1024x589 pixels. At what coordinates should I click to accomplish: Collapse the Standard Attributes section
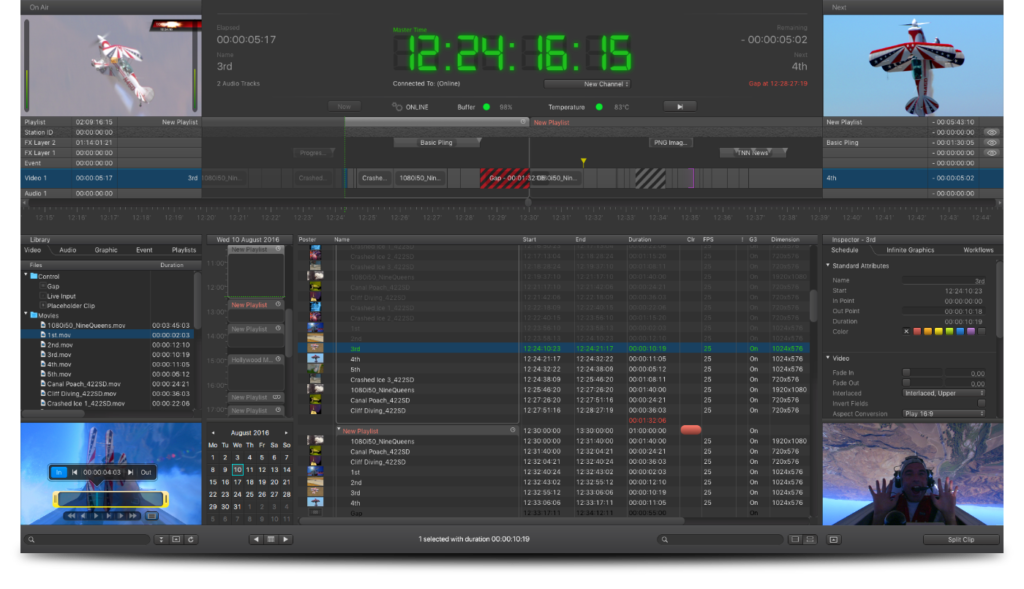coord(828,265)
